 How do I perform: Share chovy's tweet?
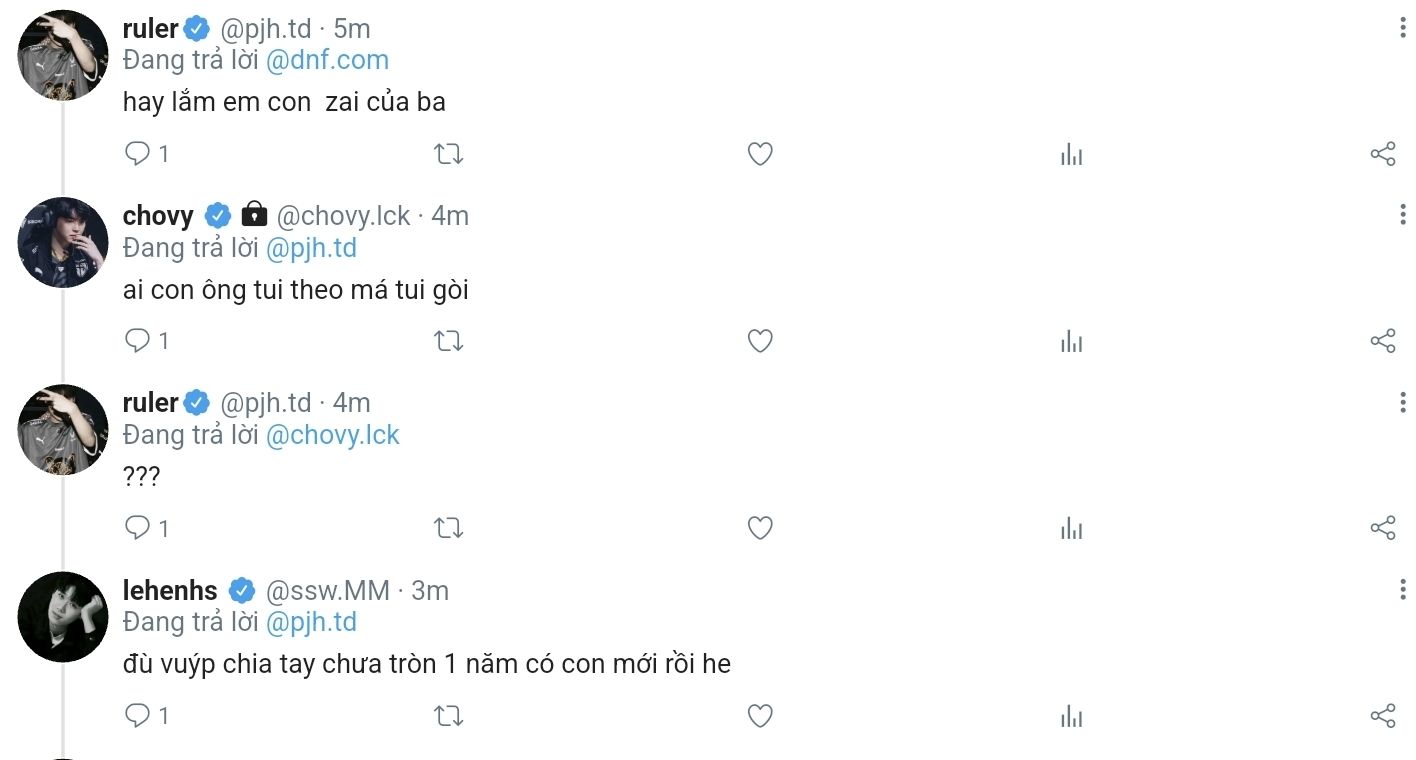click(x=1382, y=341)
